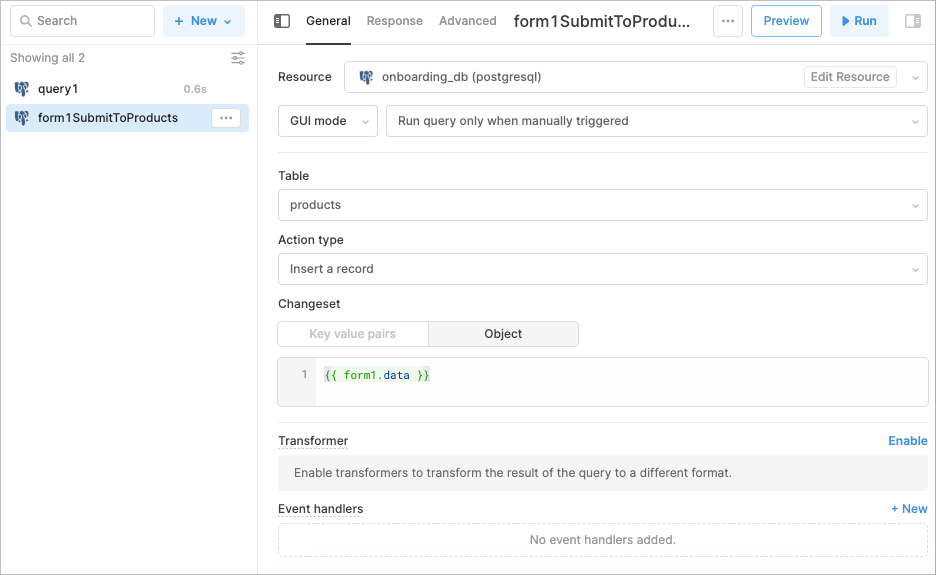
Task: Open the Table products dropdown
Action: point(603,205)
